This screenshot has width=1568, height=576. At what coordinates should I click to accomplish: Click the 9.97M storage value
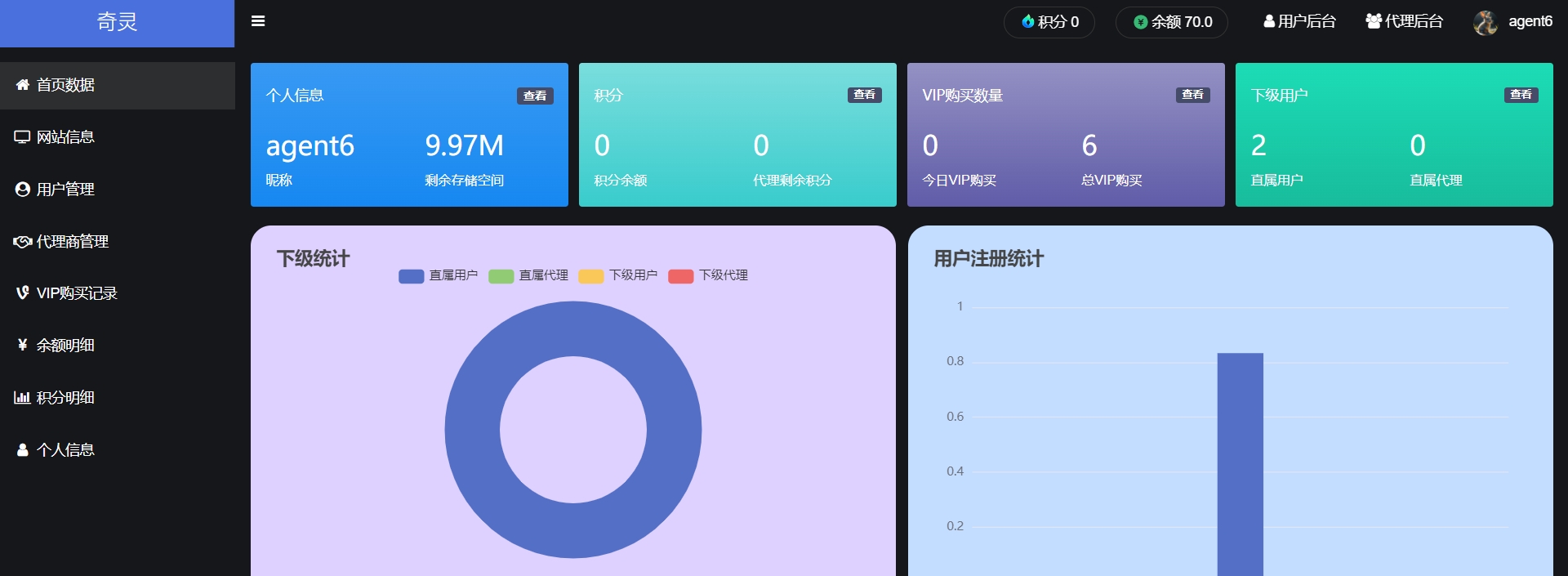point(464,145)
